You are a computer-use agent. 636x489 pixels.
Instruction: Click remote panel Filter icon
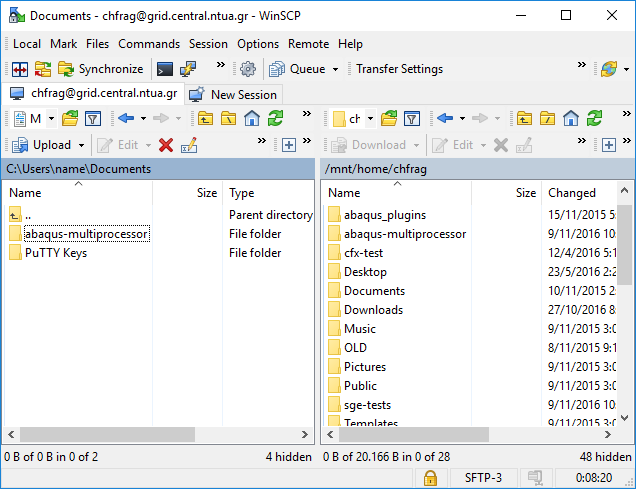(412, 119)
